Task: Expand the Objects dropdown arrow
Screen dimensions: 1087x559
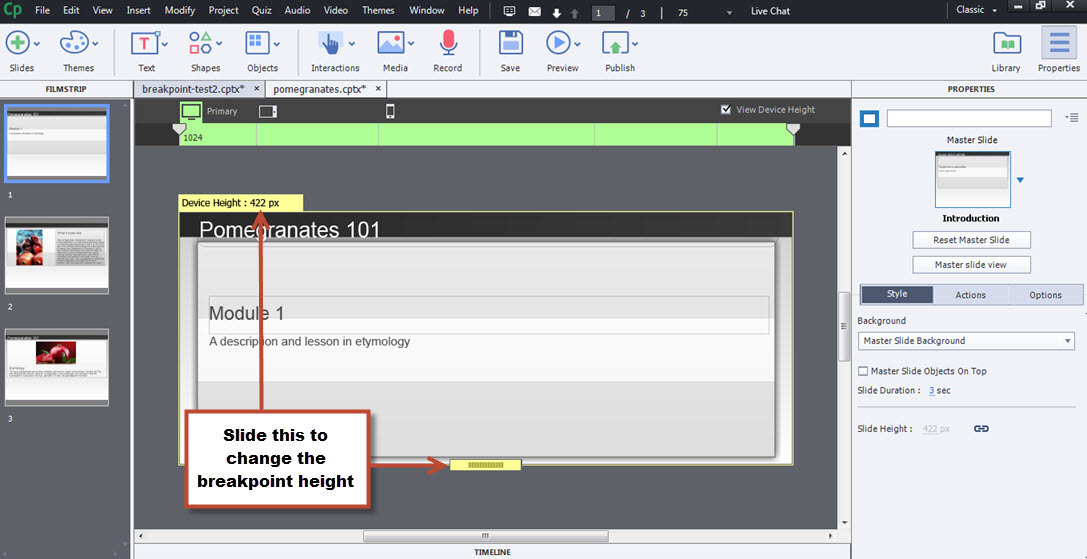Action: click(277, 44)
